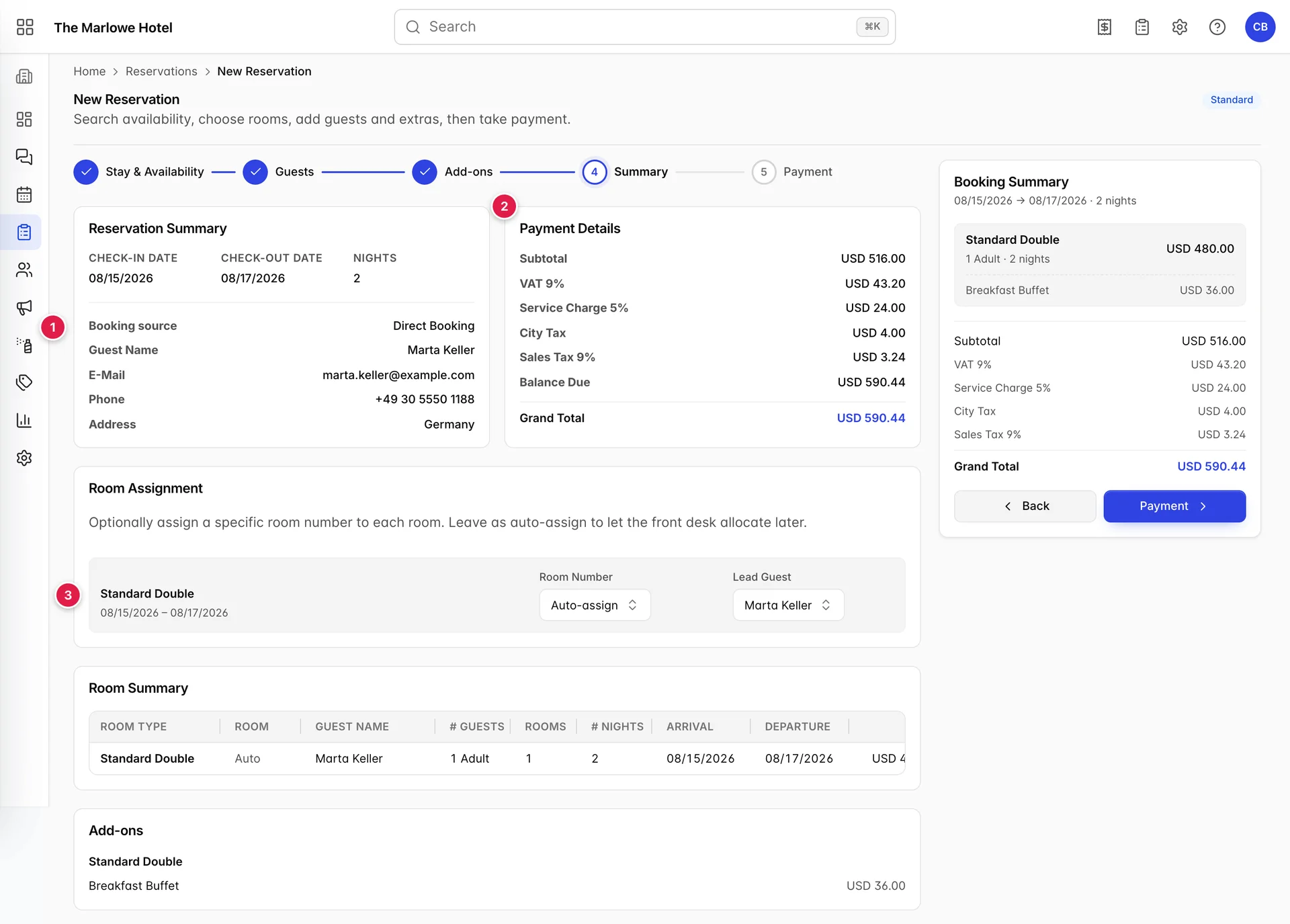Click the Stay & Availability check circle
1290x924 pixels.
tap(86, 172)
